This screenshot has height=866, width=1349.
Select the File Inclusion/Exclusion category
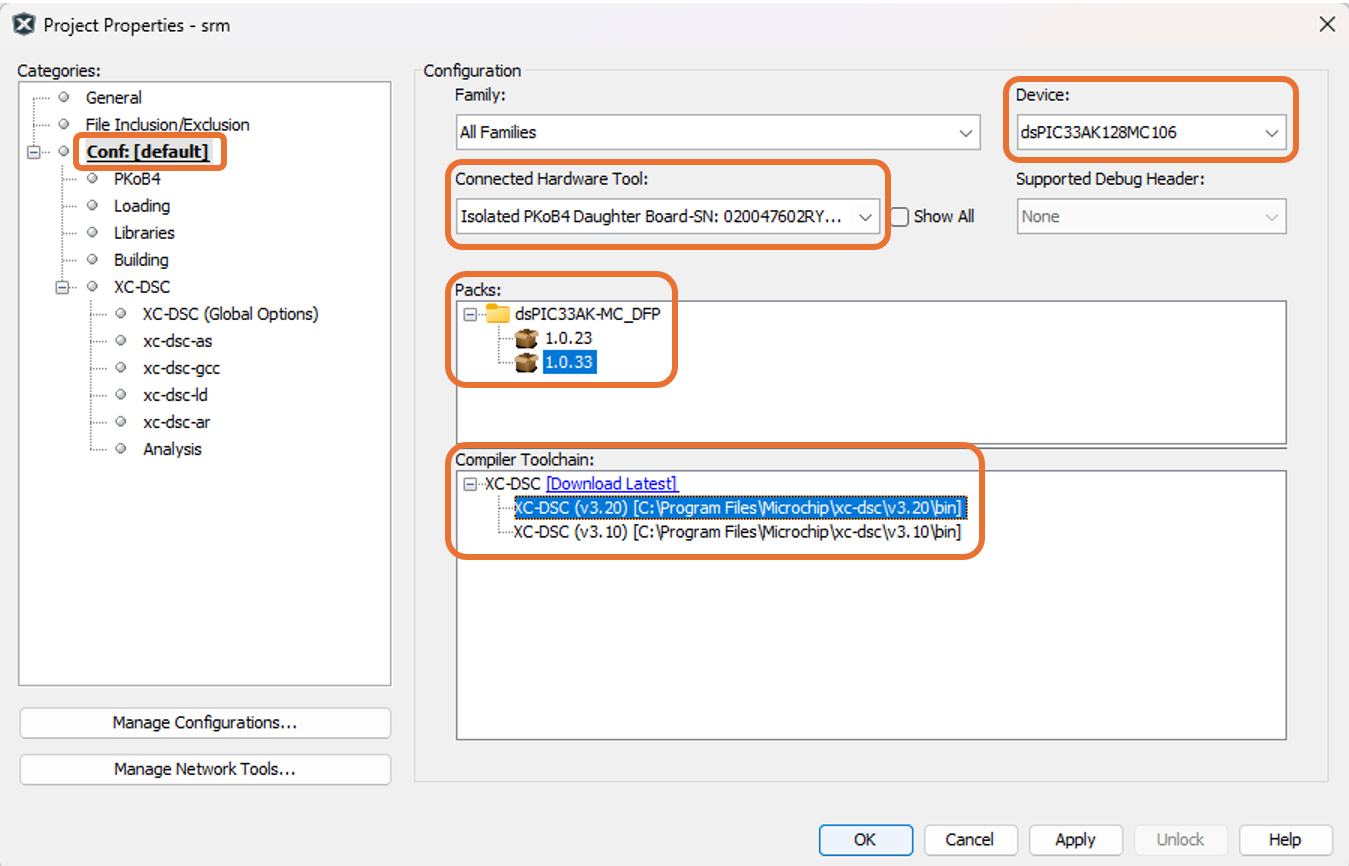[x=167, y=124]
